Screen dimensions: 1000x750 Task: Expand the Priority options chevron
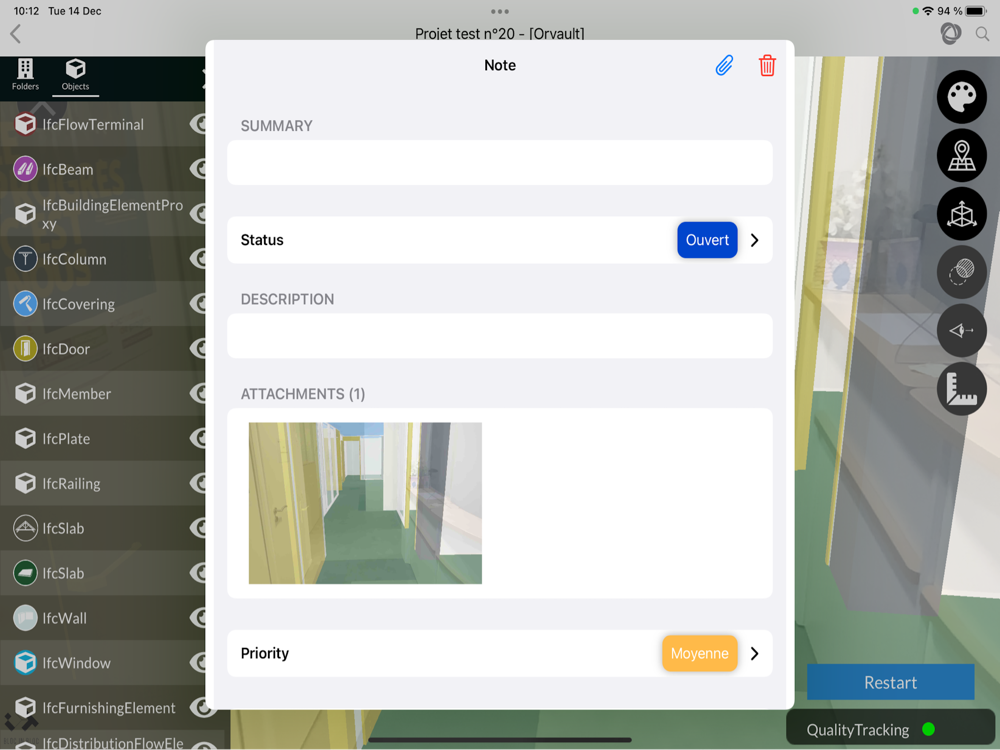(x=754, y=654)
